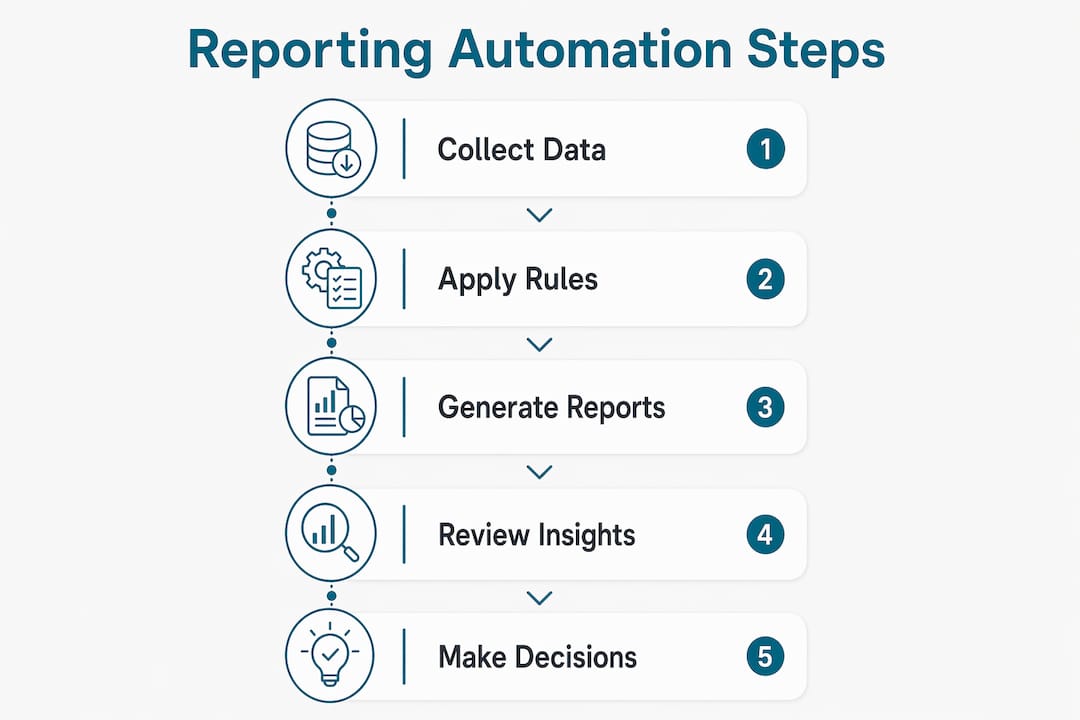This screenshot has height=720, width=1080.
Task: Select the Collect Data step label
Action: pos(521,150)
